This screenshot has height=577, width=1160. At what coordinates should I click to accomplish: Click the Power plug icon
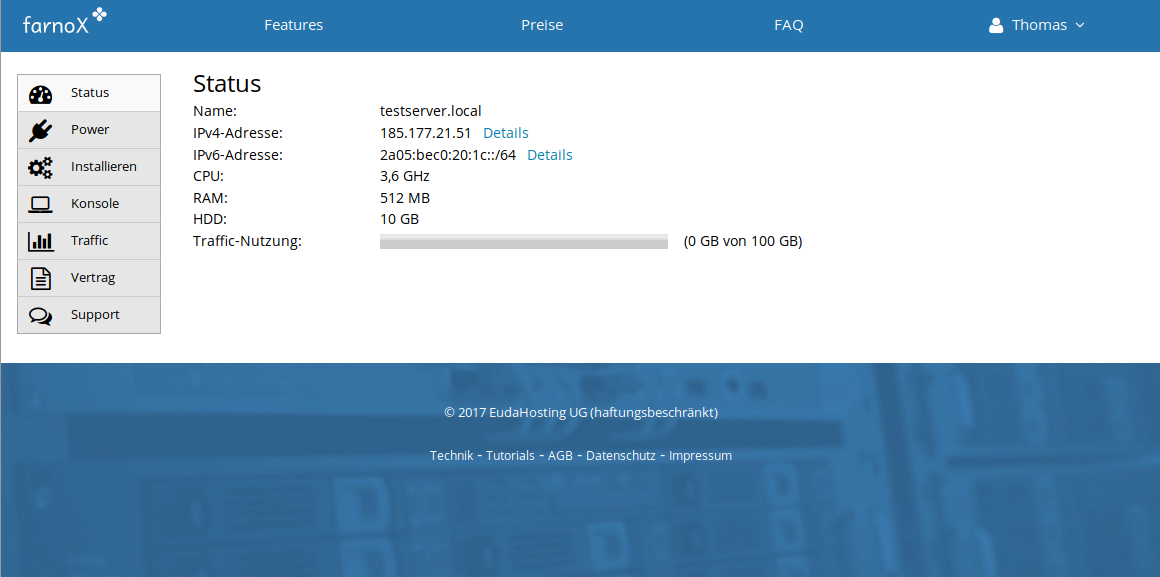tap(40, 130)
